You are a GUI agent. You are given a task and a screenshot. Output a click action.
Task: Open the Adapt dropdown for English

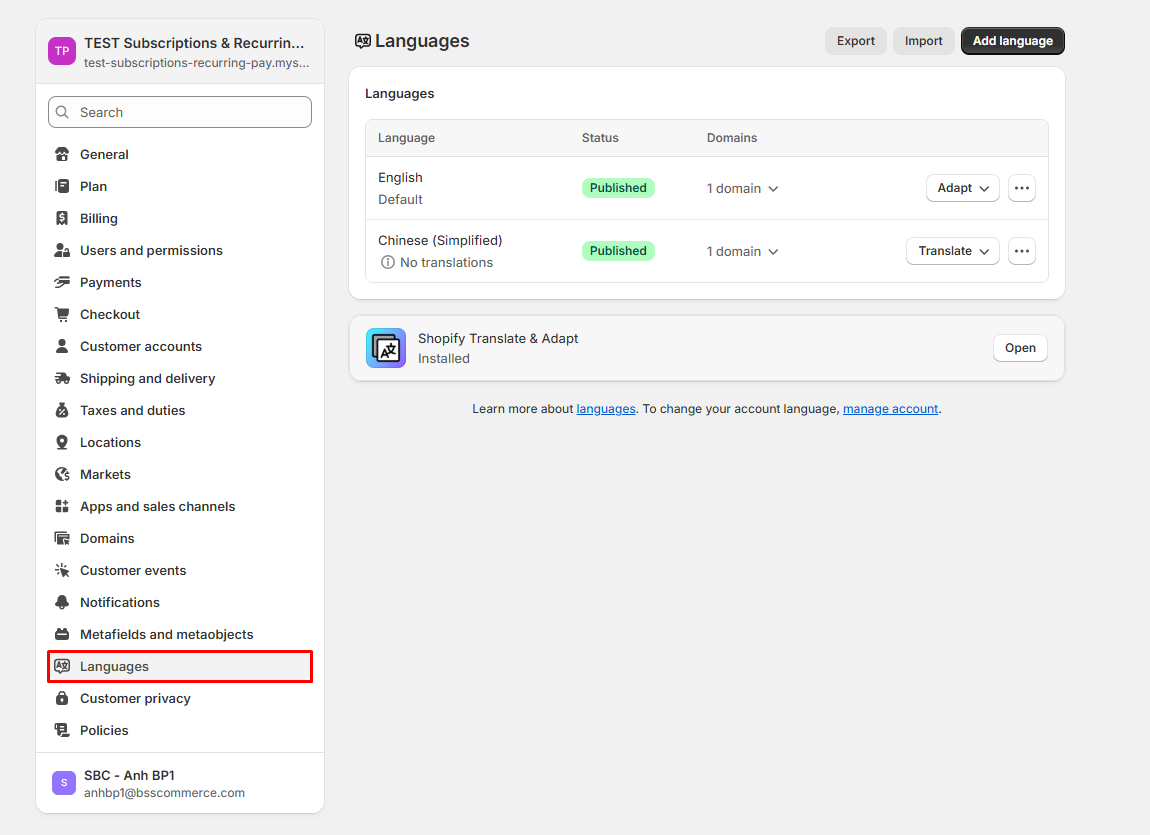coord(962,188)
